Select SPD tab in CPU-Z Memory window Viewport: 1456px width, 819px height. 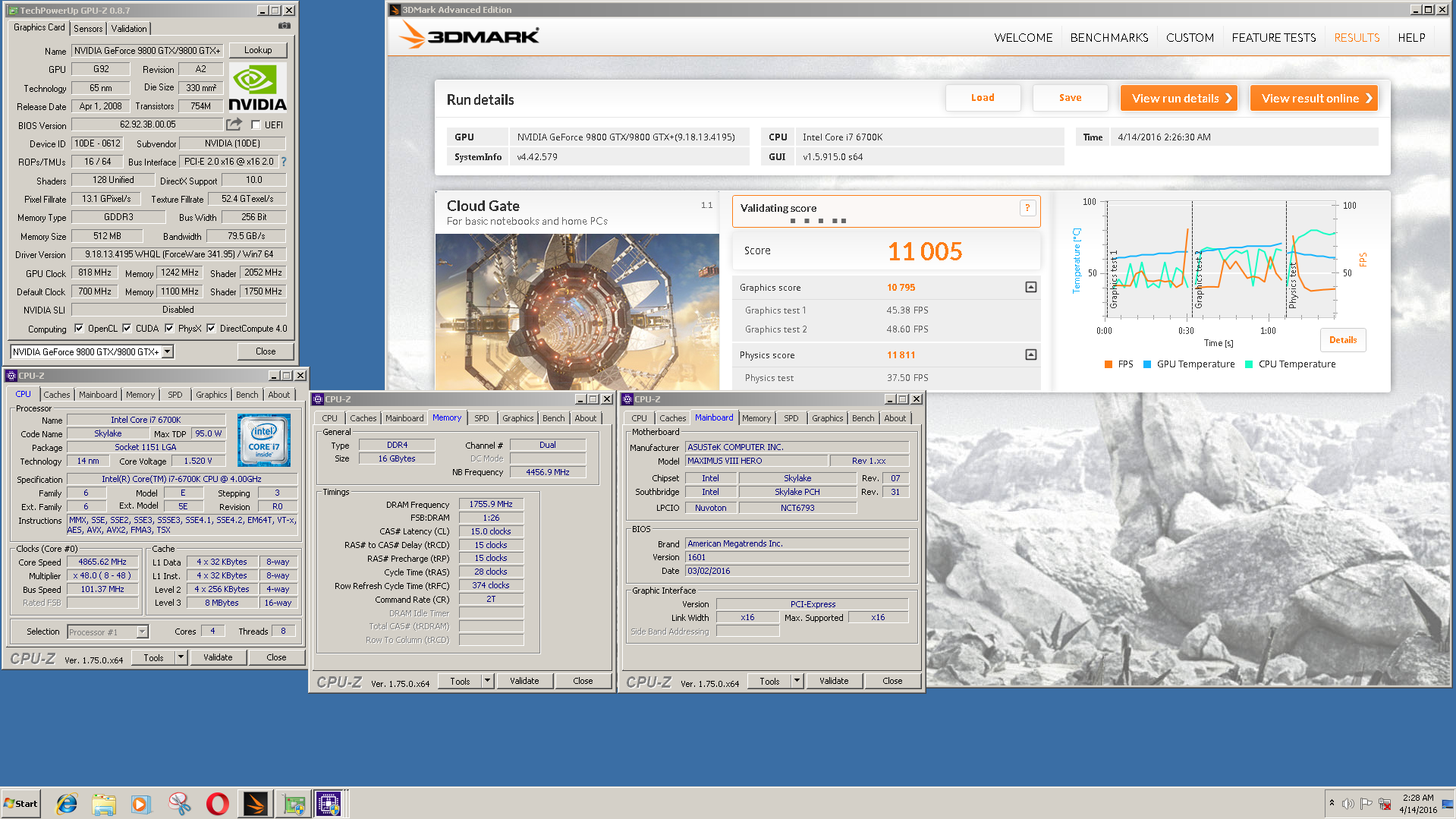coord(482,418)
